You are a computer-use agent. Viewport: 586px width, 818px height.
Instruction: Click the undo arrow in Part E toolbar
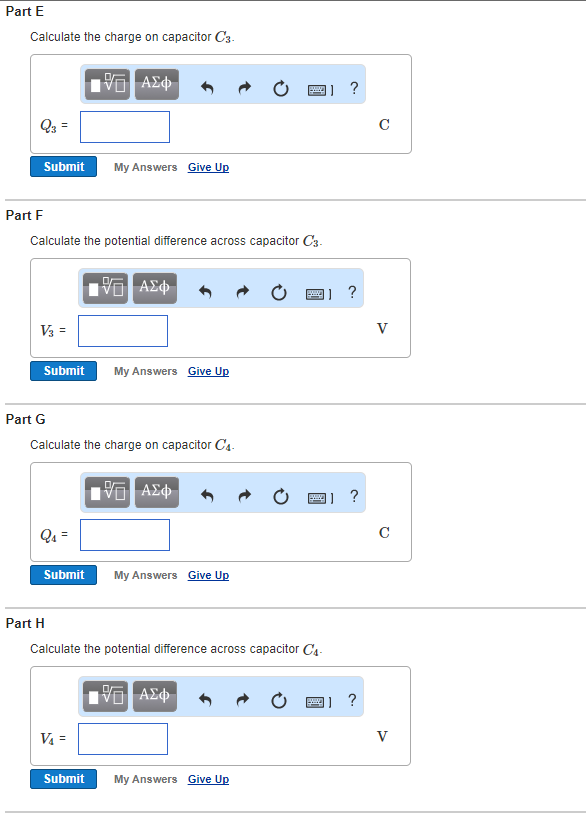(x=207, y=88)
